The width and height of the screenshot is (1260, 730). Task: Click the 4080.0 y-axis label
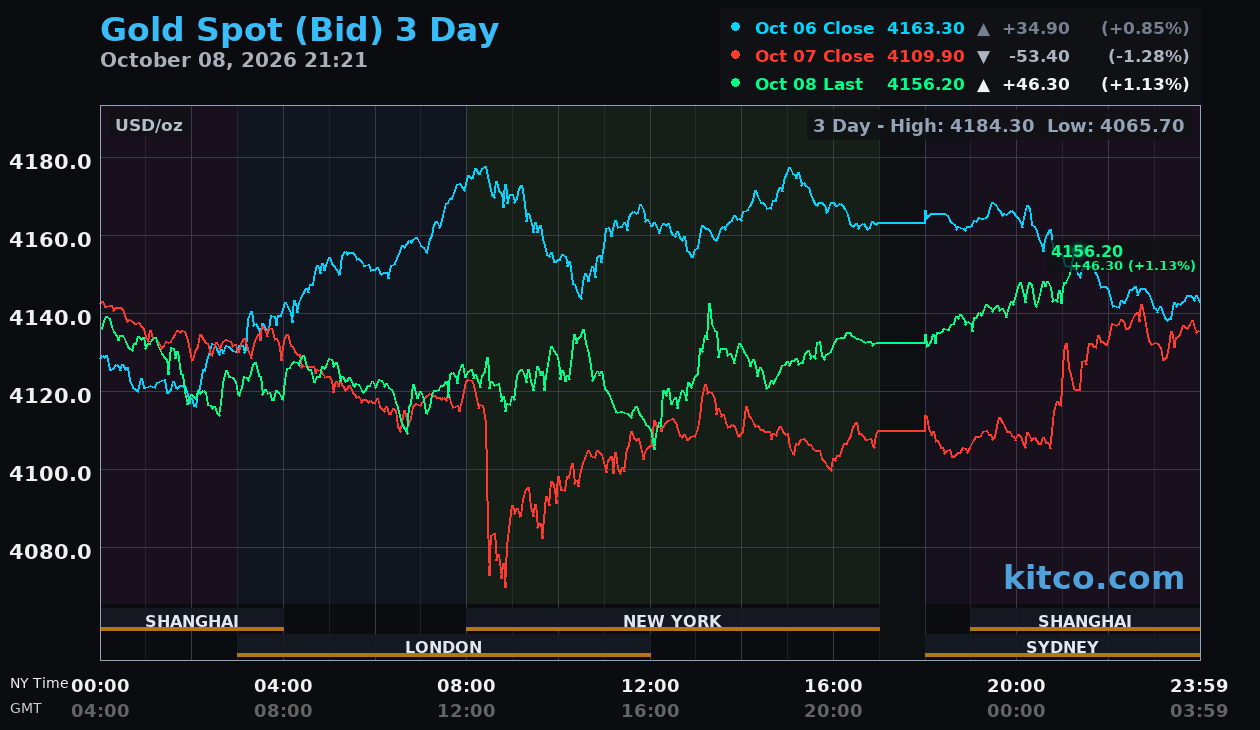(x=50, y=551)
